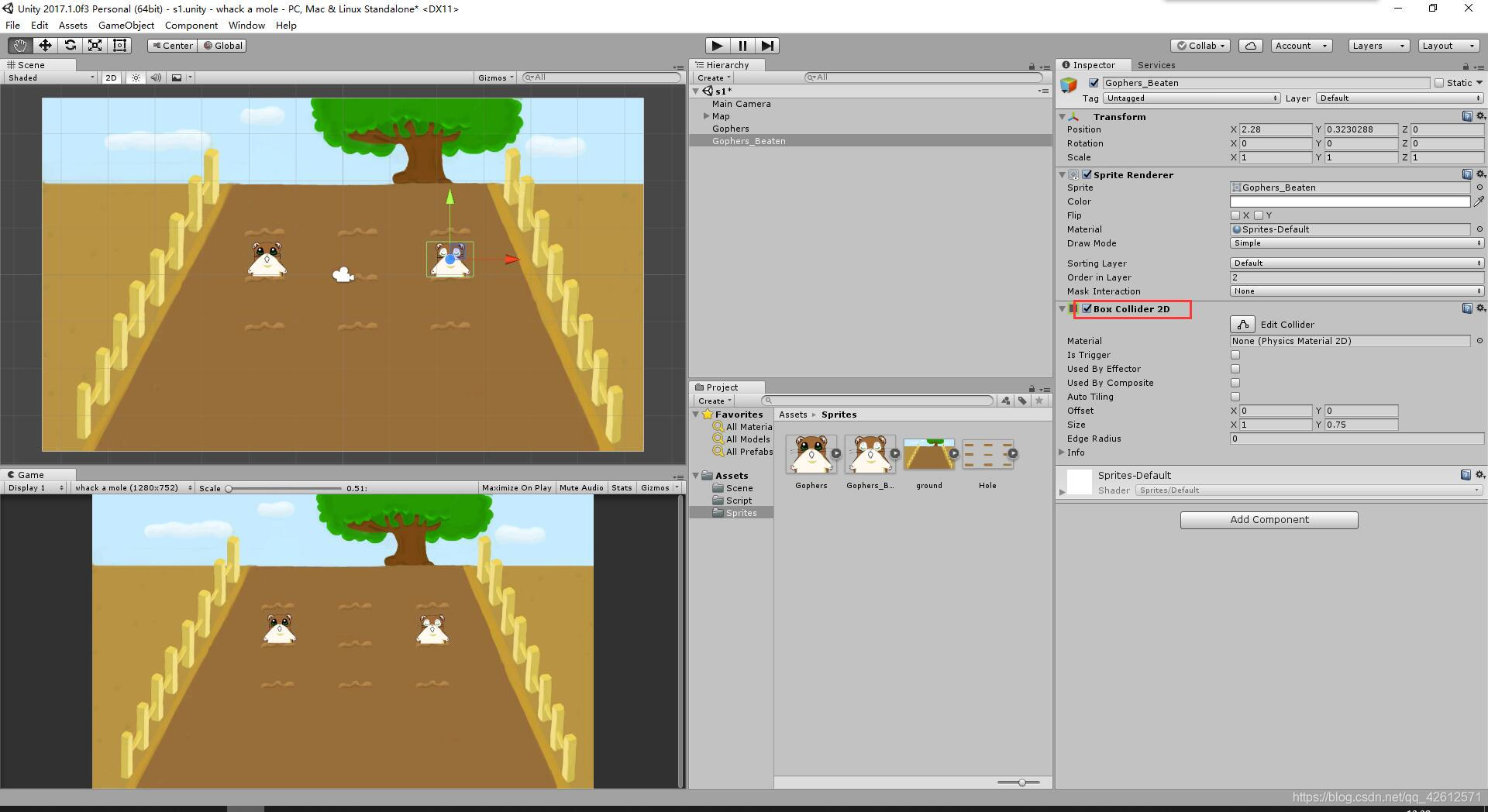Select the Move tool
This screenshot has height=812, width=1488.
45,46
